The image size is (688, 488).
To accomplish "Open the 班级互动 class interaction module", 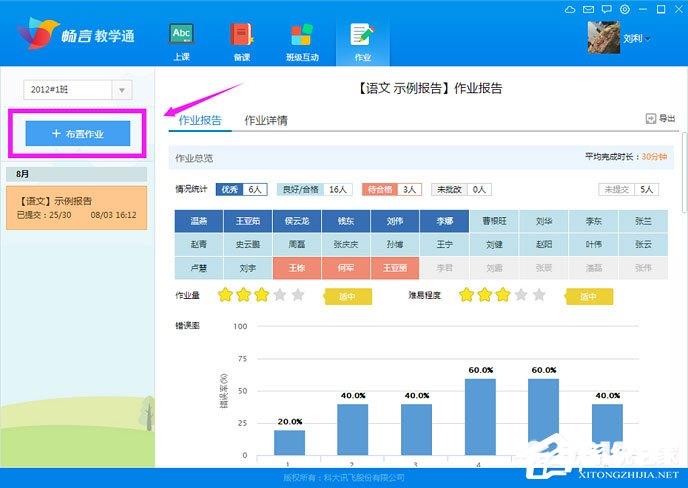I will (x=302, y=42).
